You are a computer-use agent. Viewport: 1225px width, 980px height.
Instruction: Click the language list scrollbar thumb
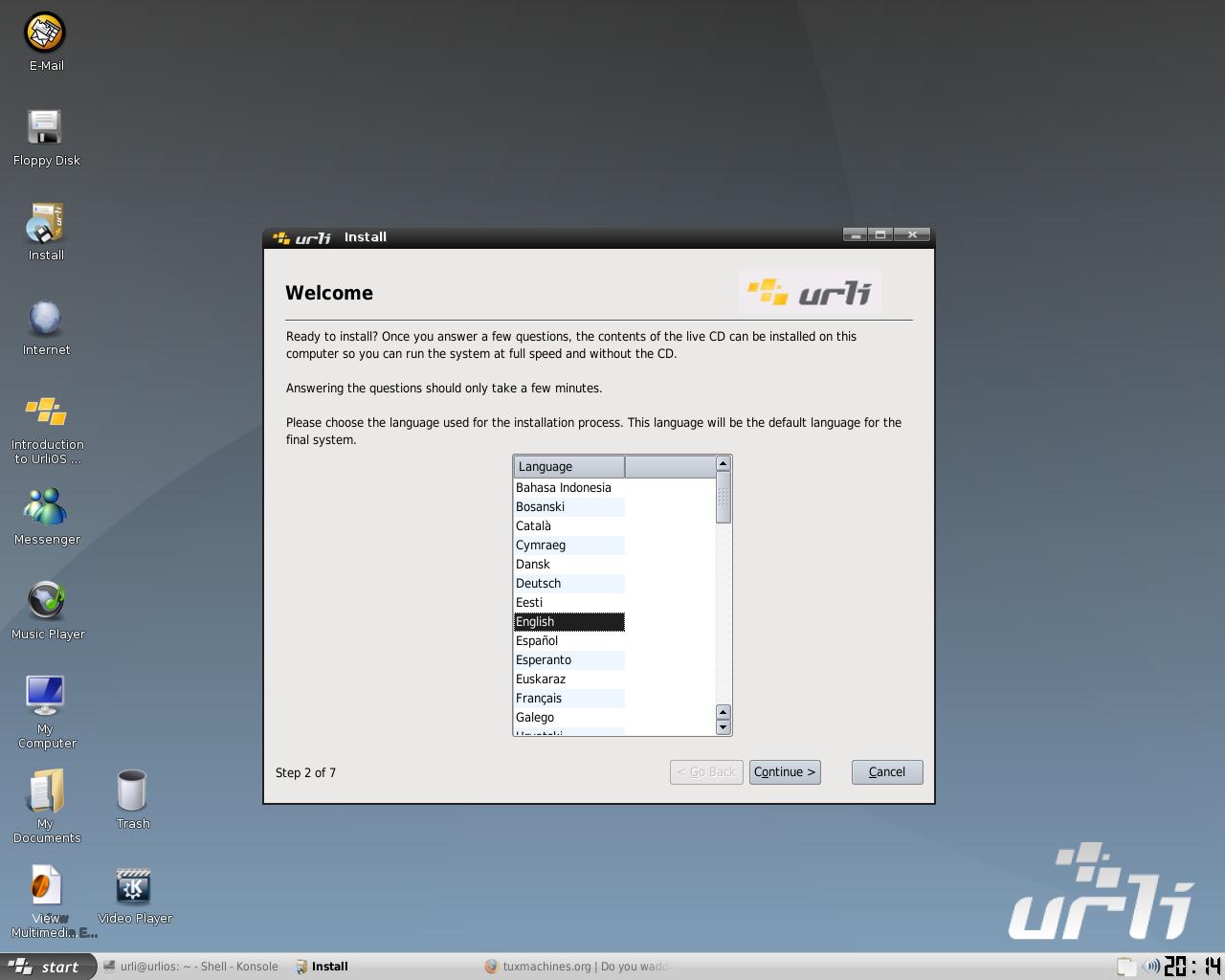724,498
